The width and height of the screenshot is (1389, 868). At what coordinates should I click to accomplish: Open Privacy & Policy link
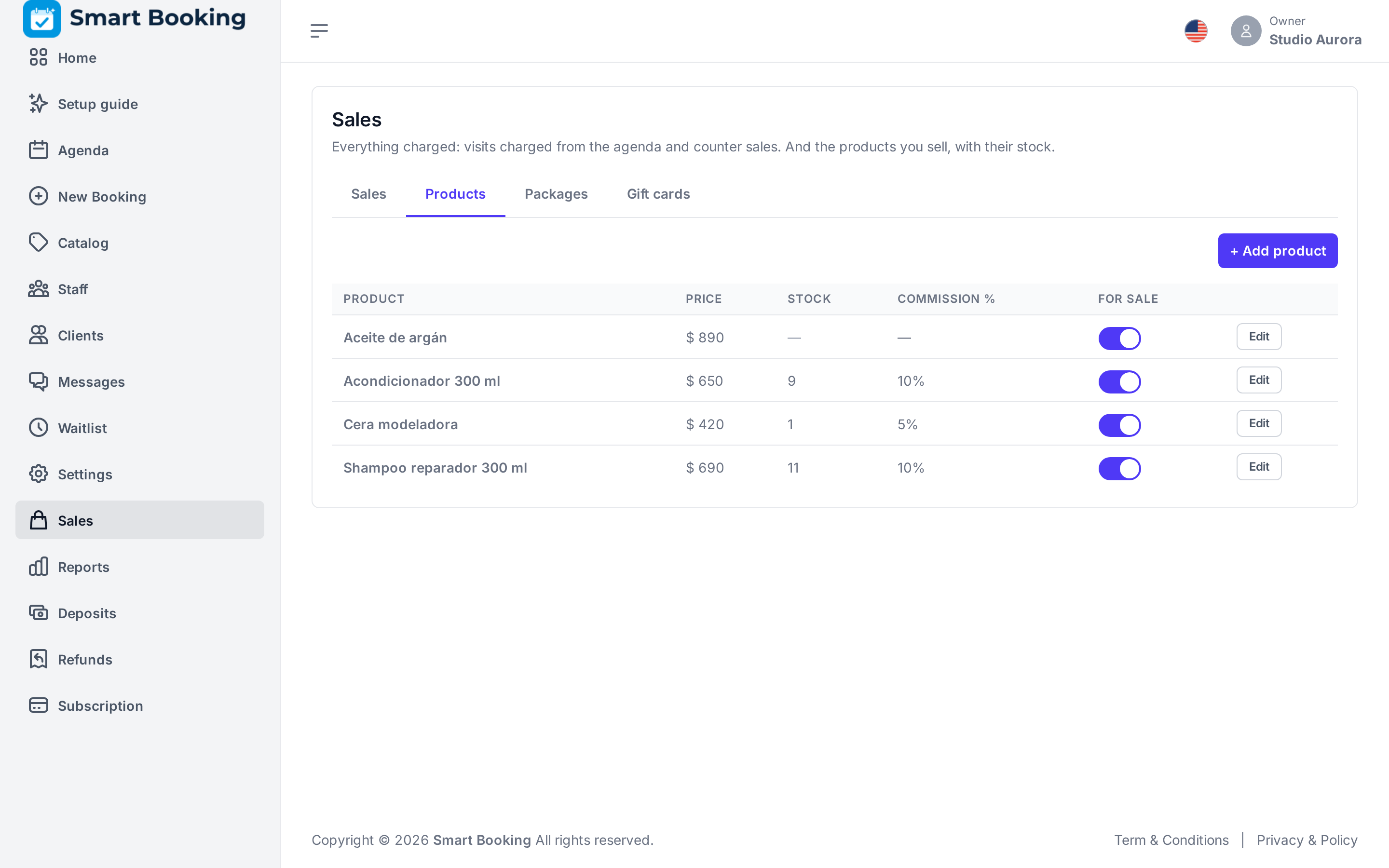click(x=1307, y=840)
